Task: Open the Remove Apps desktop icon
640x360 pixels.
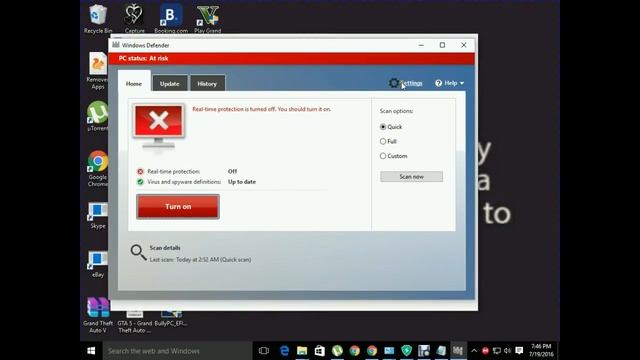Action: coord(98,71)
